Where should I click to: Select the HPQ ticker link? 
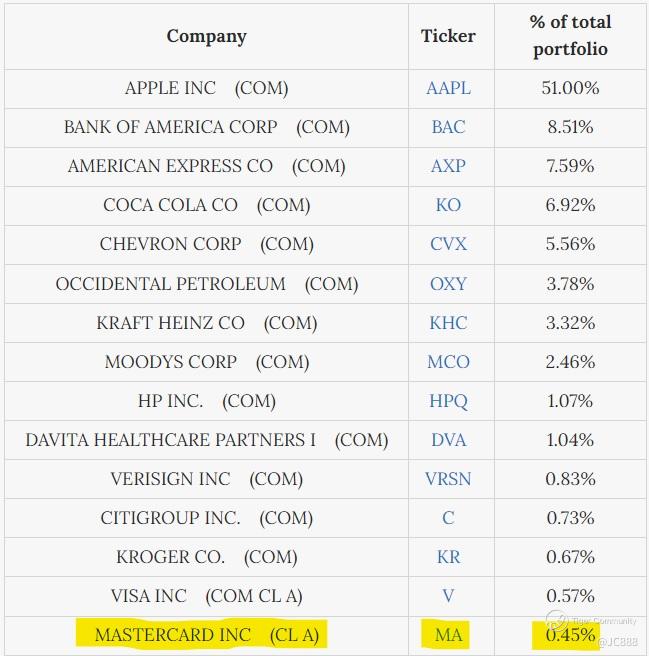point(448,401)
